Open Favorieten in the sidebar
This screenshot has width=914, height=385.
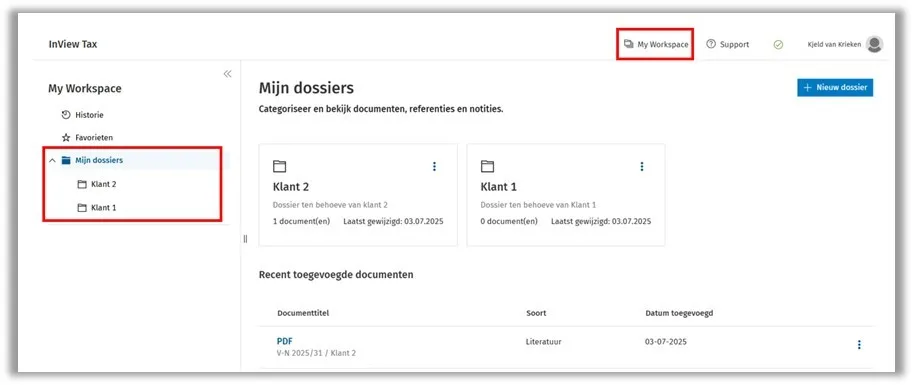(x=94, y=138)
